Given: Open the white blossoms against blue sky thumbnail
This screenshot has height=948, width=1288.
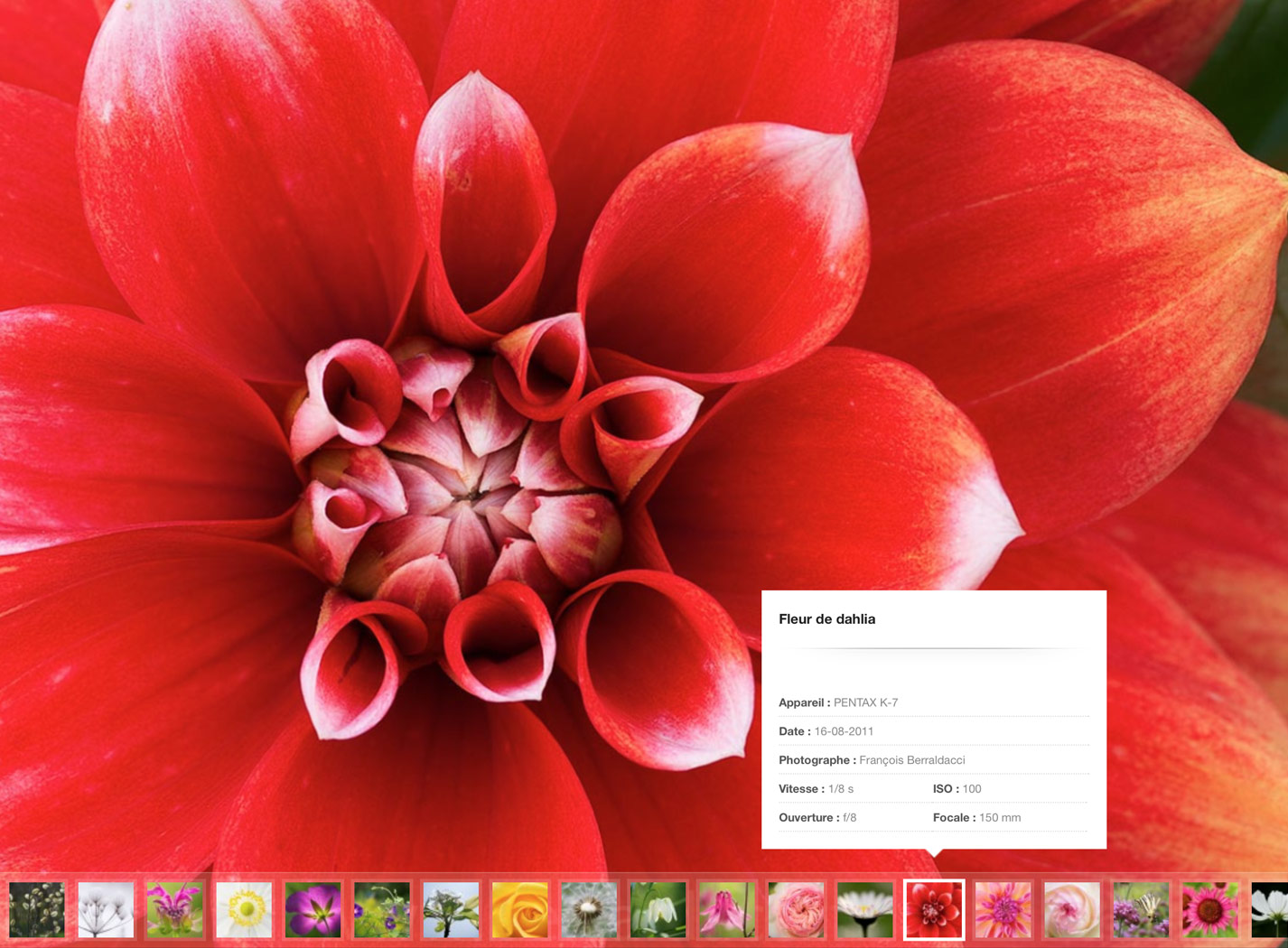Looking at the screenshot, I should click(x=451, y=909).
